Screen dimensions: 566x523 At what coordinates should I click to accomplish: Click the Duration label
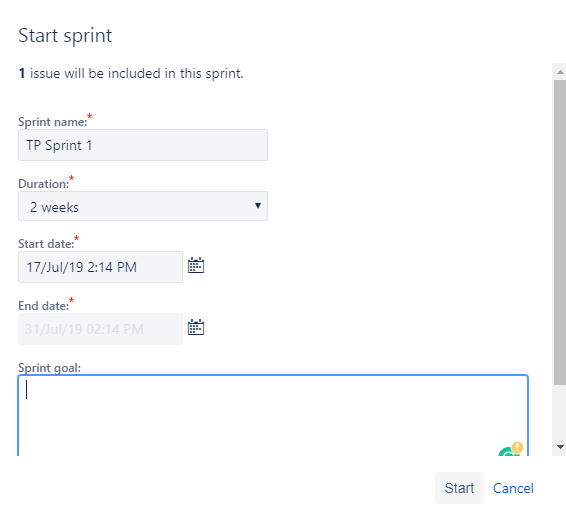point(43,184)
